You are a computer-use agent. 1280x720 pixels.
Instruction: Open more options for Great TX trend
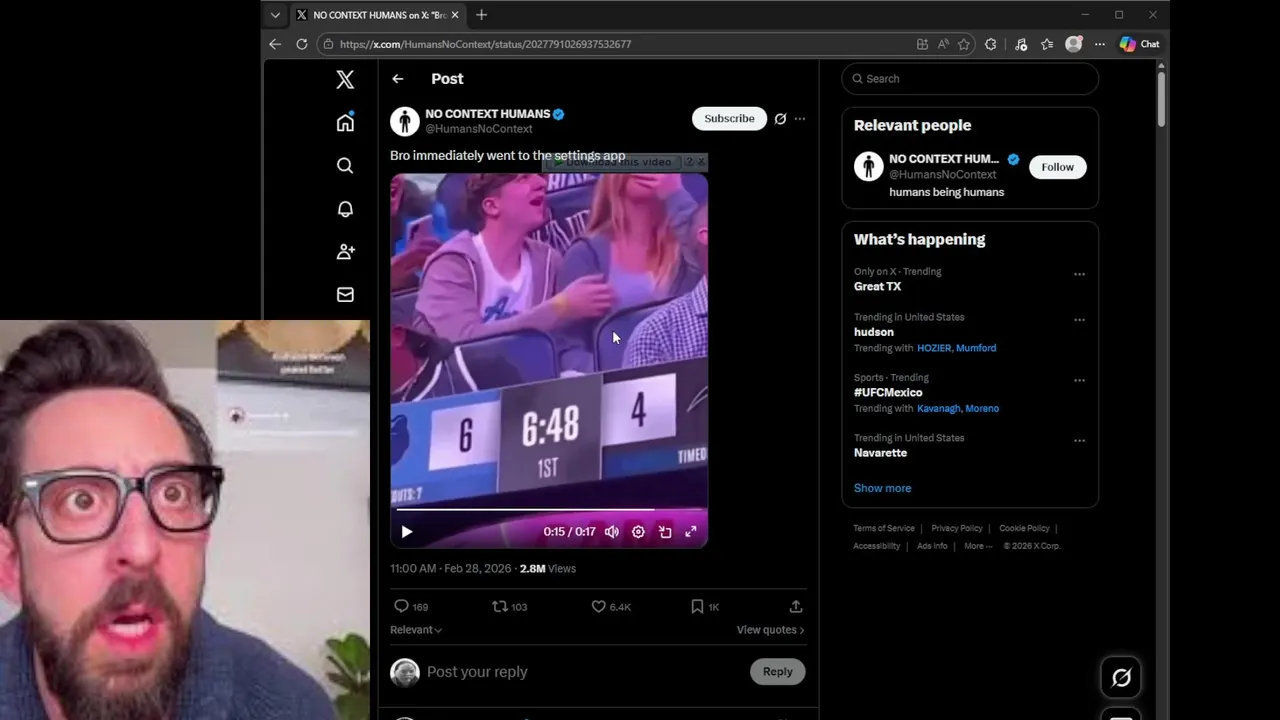click(x=1079, y=274)
